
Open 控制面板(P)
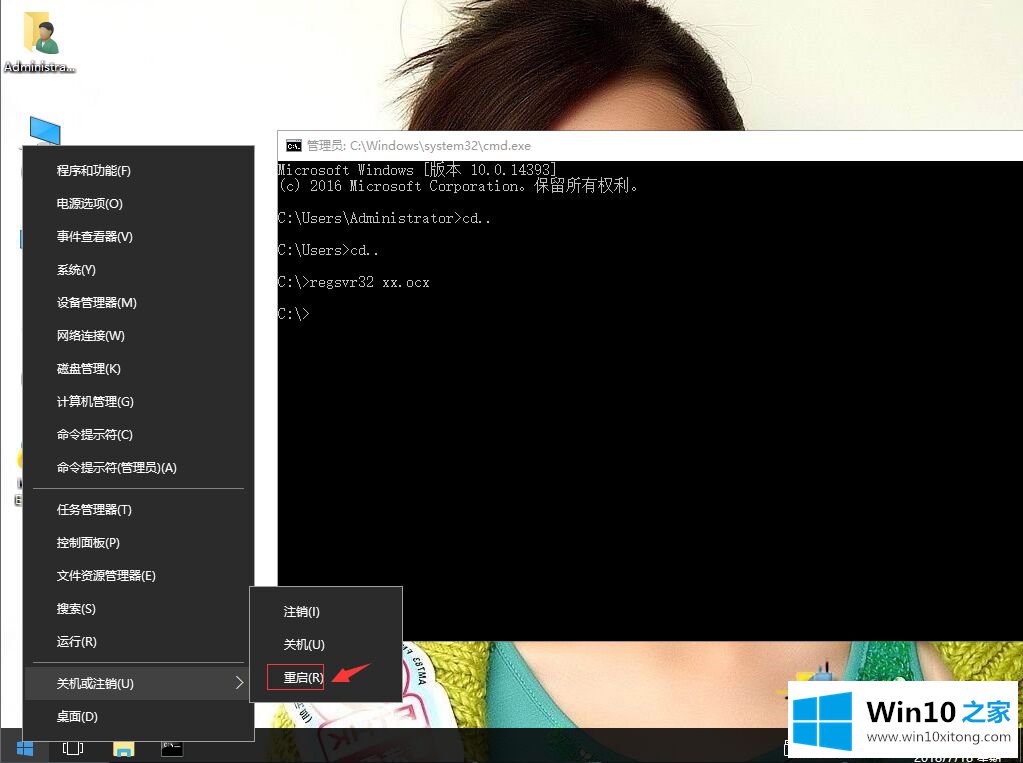point(138,542)
